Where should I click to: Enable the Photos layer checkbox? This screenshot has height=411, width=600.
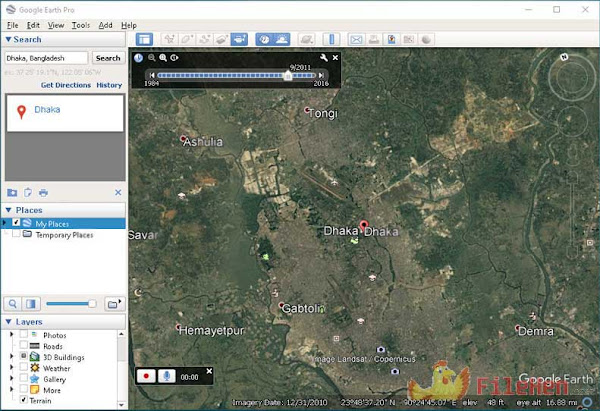(23, 334)
